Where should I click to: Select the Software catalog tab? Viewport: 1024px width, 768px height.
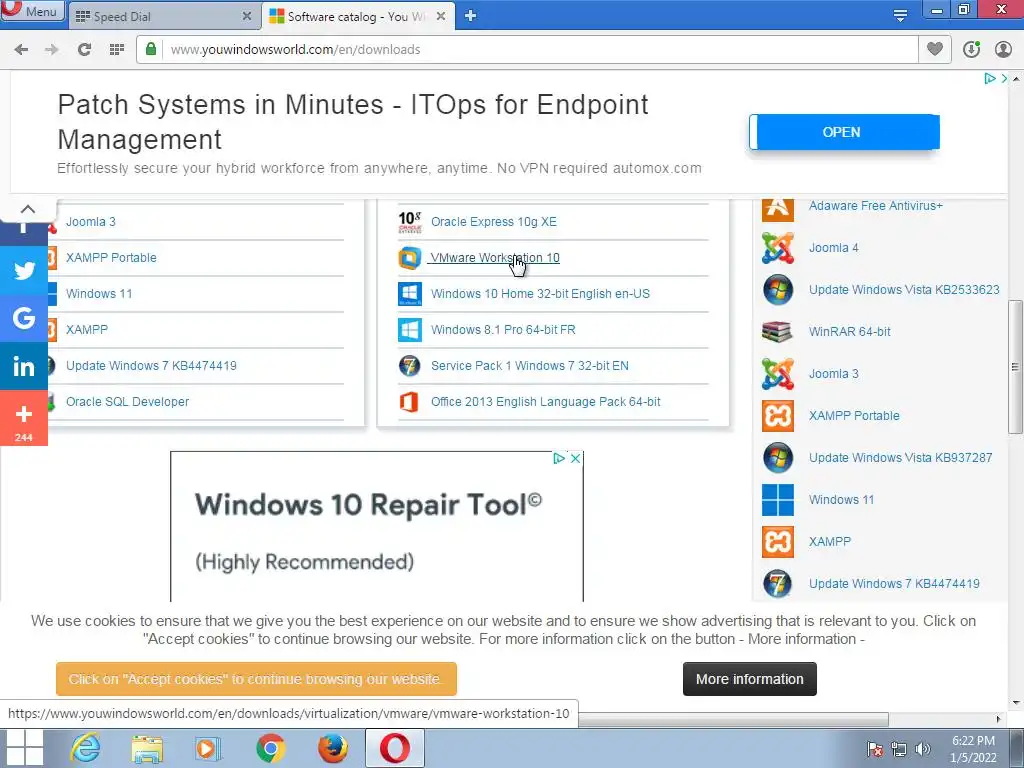pyautogui.click(x=357, y=16)
